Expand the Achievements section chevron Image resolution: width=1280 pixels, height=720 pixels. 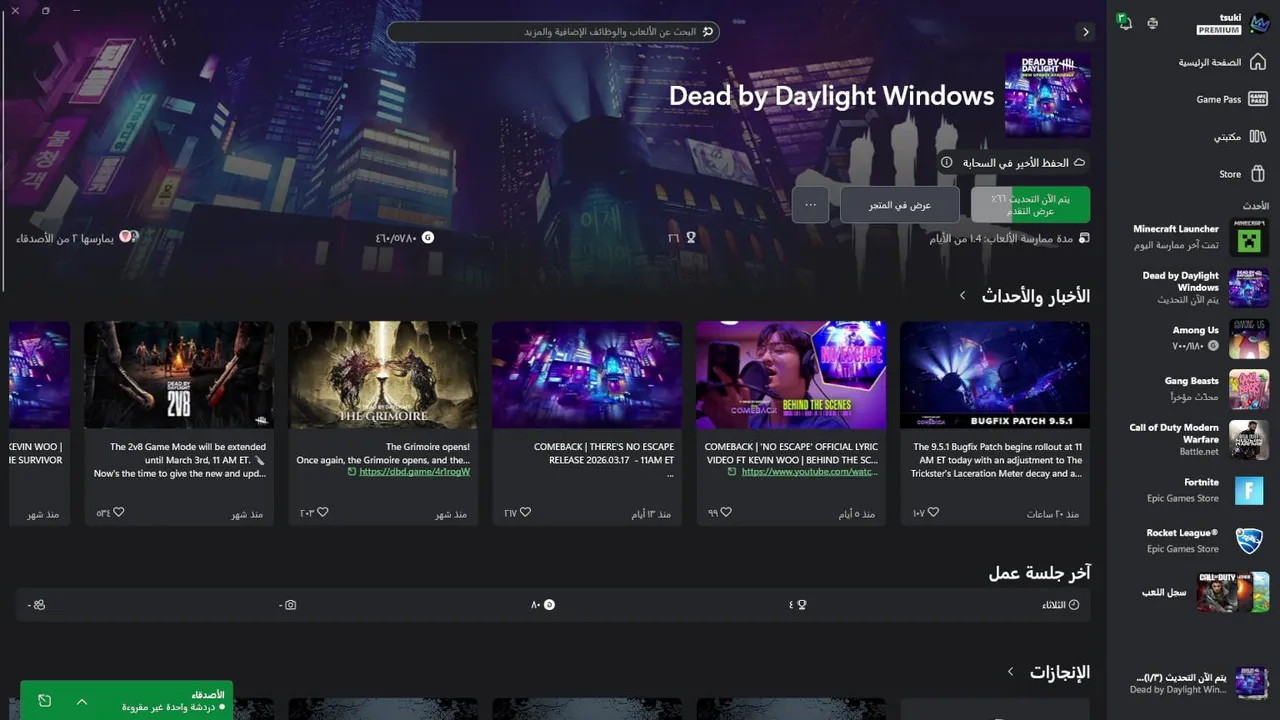(x=1010, y=672)
